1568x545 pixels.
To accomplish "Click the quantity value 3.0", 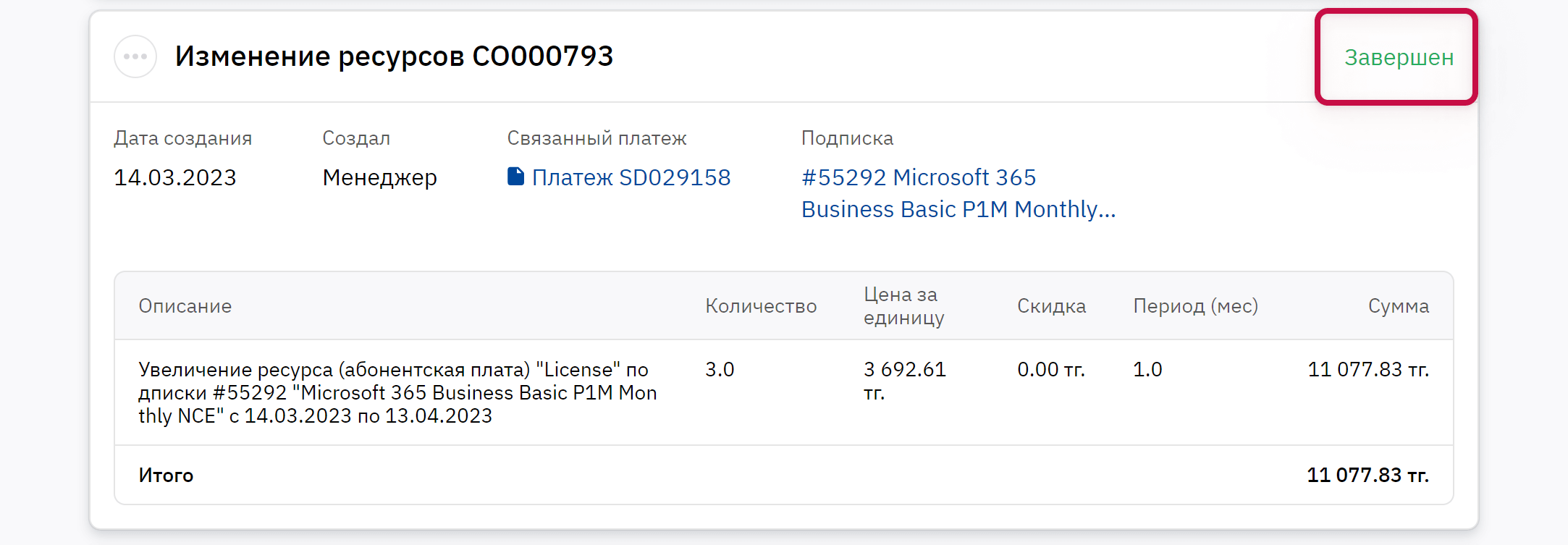I will tap(720, 370).
